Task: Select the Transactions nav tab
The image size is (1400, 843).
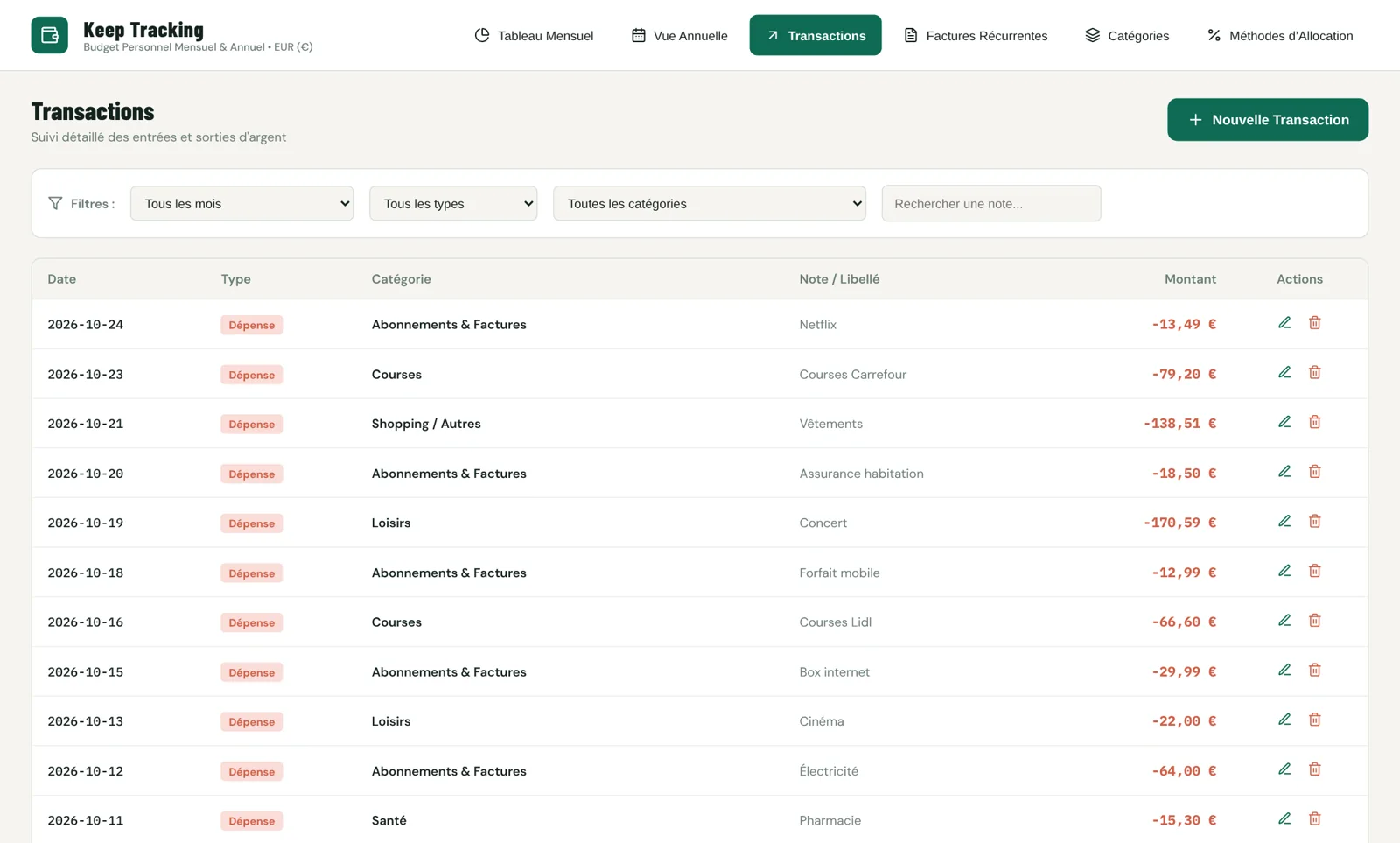Action: 815,35
